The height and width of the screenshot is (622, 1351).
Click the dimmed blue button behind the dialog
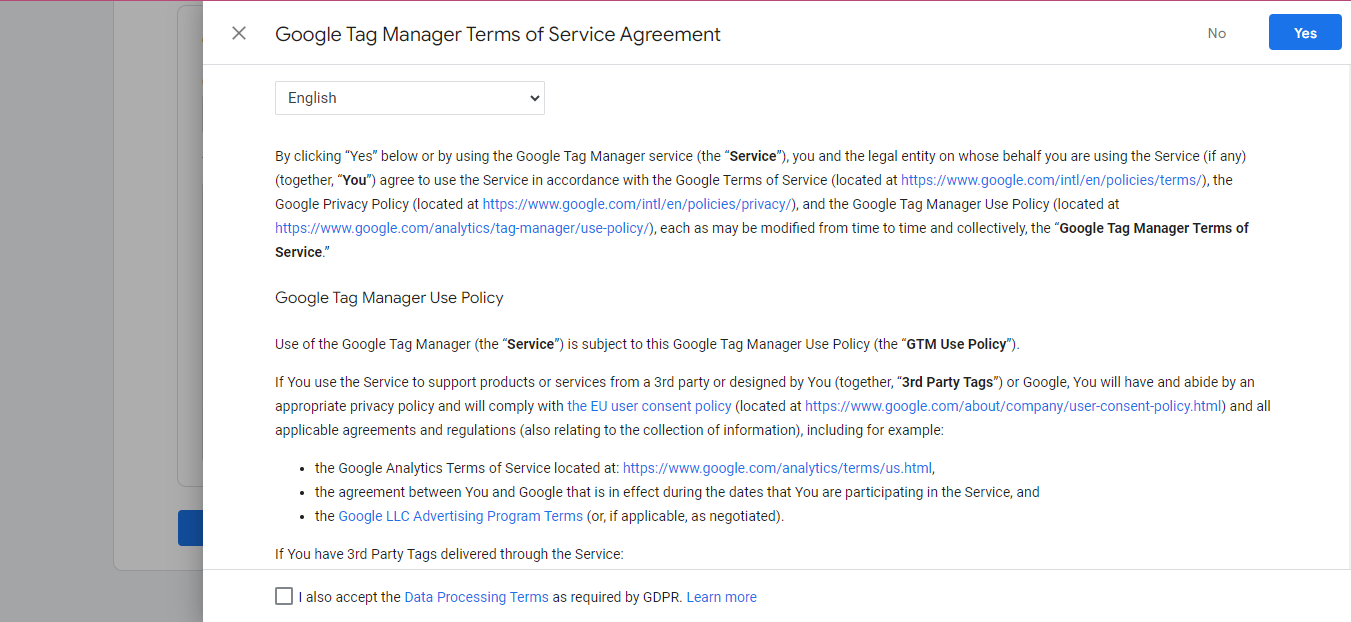click(190, 528)
